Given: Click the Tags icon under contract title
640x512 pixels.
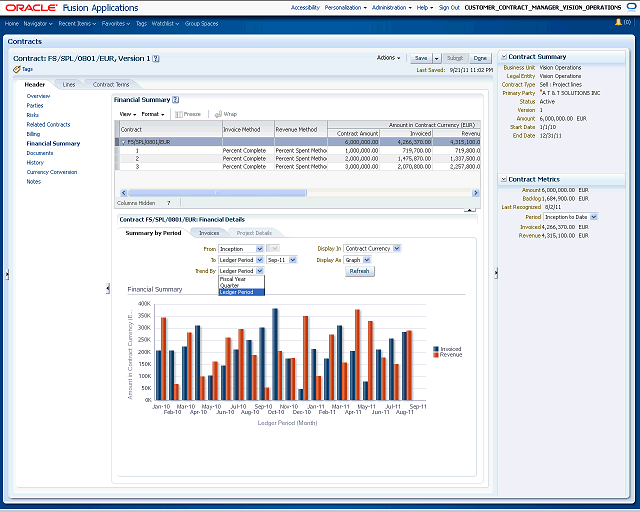Looking at the screenshot, I should point(17,69).
